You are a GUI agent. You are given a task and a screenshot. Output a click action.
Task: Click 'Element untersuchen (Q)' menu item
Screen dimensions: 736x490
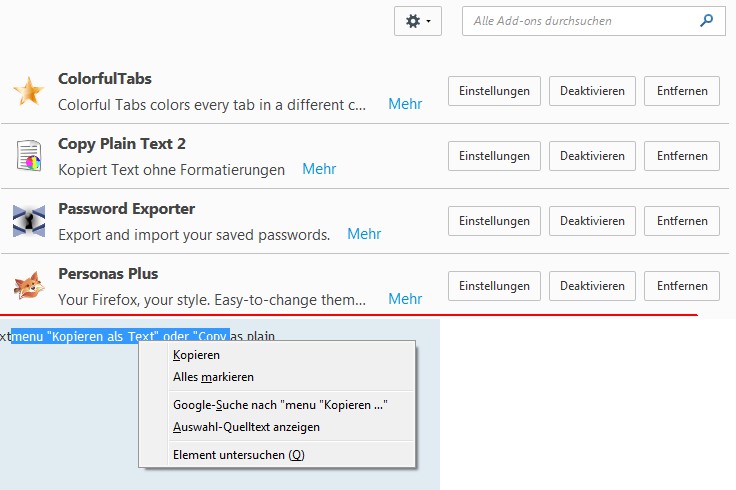point(238,455)
